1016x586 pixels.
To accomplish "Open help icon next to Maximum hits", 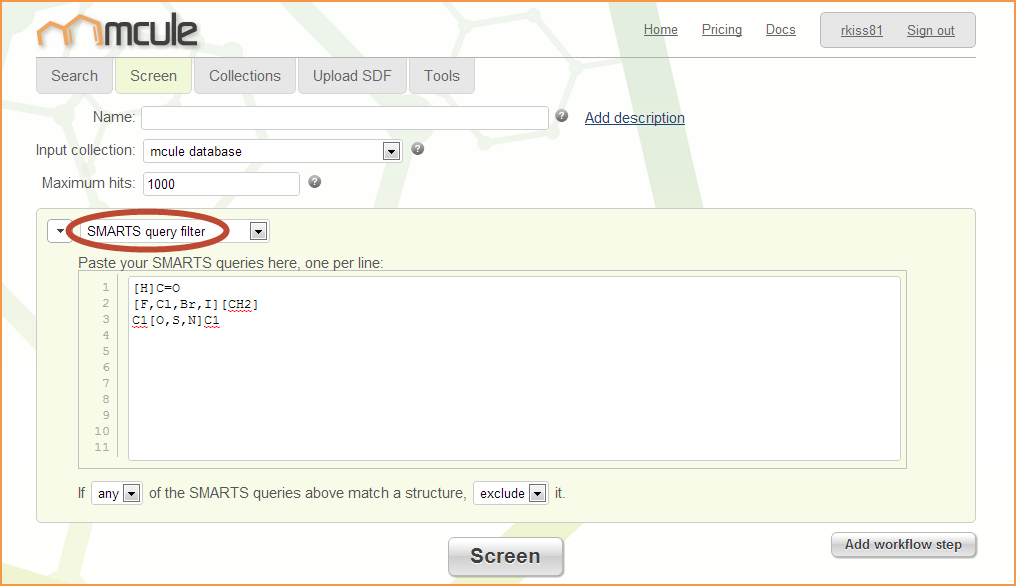I will click(315, 182).
